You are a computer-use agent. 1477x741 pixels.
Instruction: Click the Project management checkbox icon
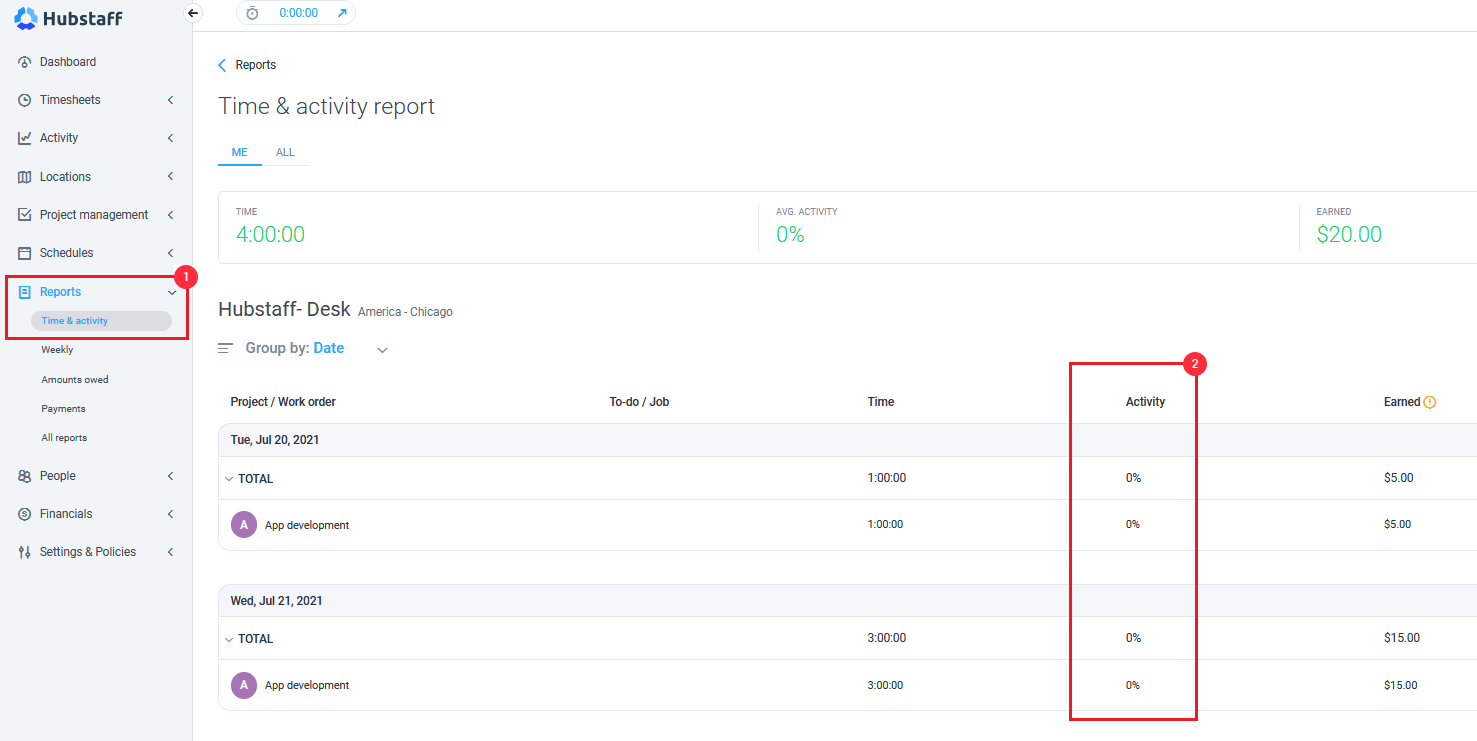(25, 215)
